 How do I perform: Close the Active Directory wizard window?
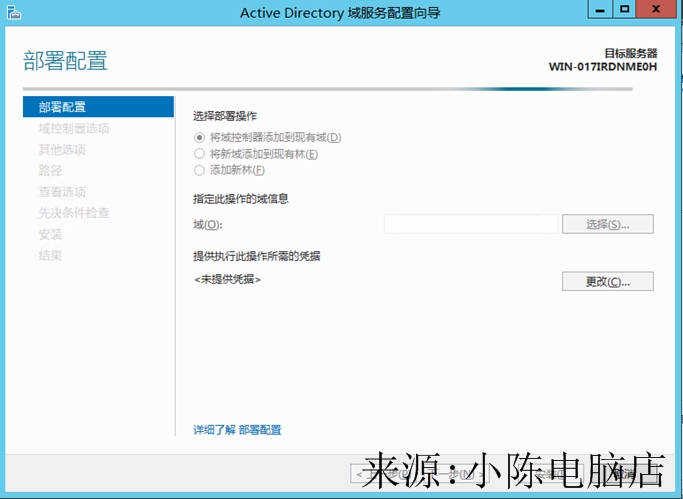click(x=656, y=9)
